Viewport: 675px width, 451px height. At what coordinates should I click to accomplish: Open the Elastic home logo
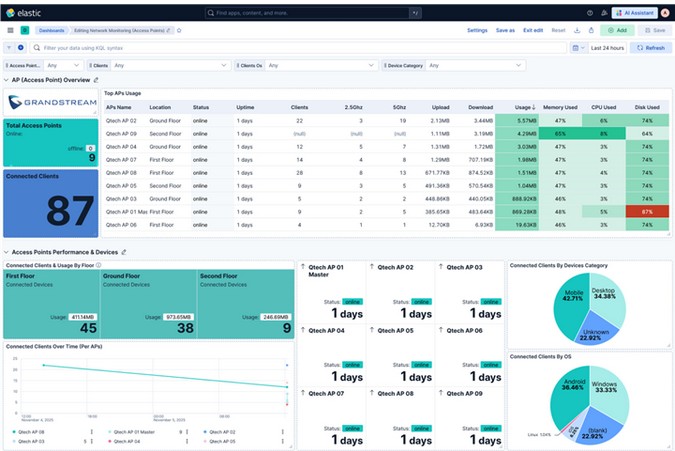(x=24, y=13)
